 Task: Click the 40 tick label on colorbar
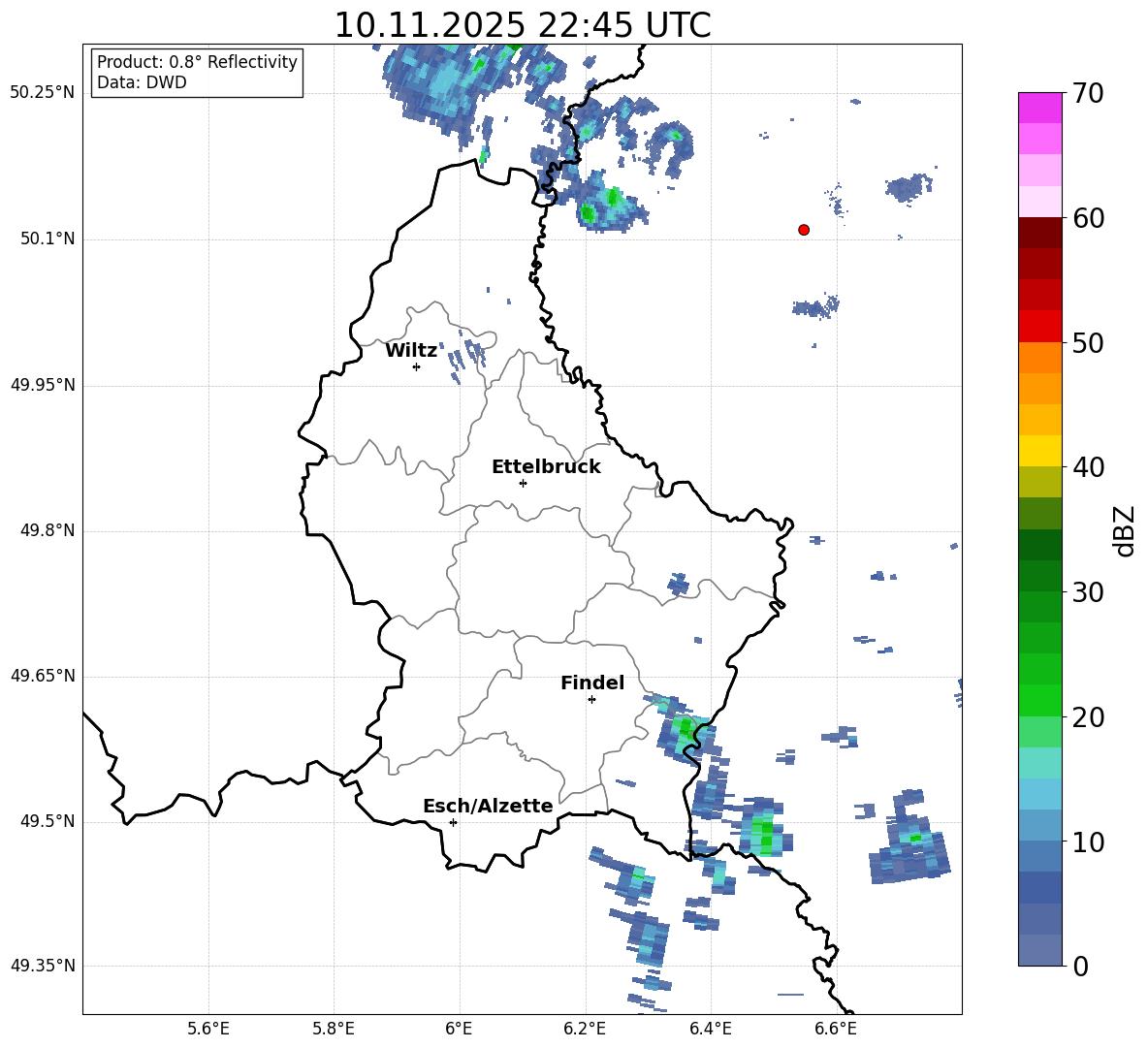[1089, 467]
